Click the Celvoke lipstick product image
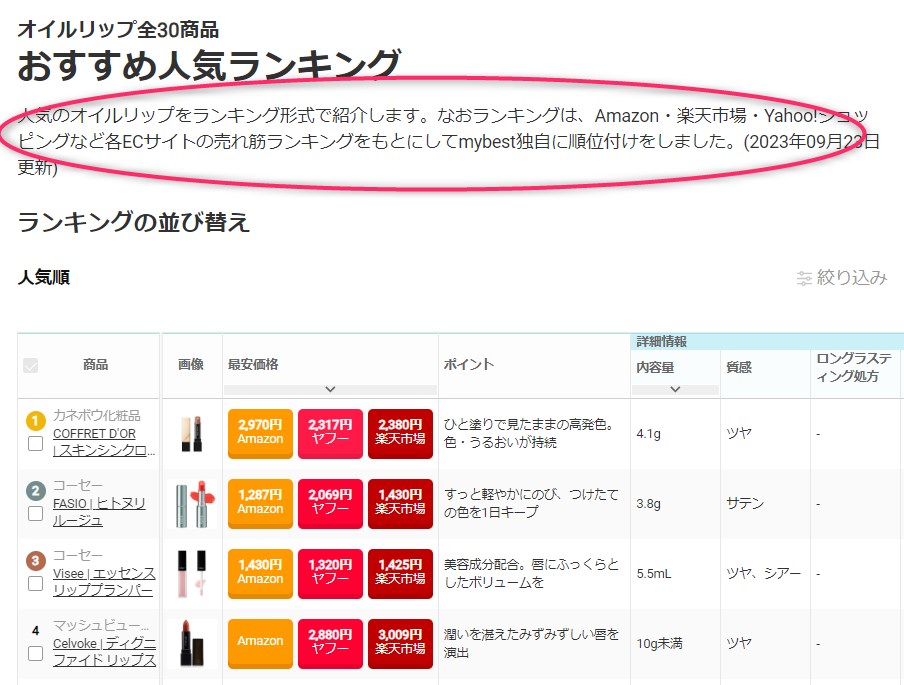This screenshot has height=685, width=904. 193,643
